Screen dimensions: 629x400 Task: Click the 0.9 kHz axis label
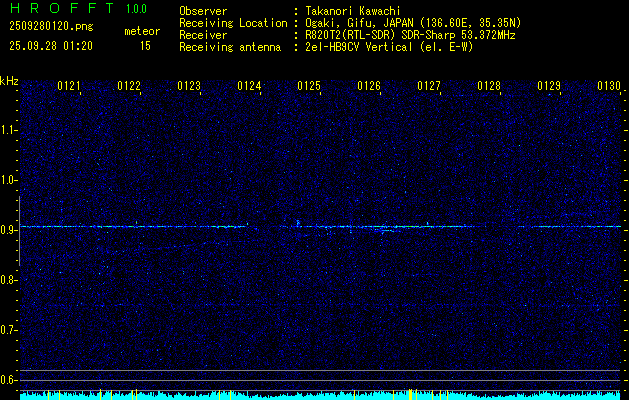point(9,230)
